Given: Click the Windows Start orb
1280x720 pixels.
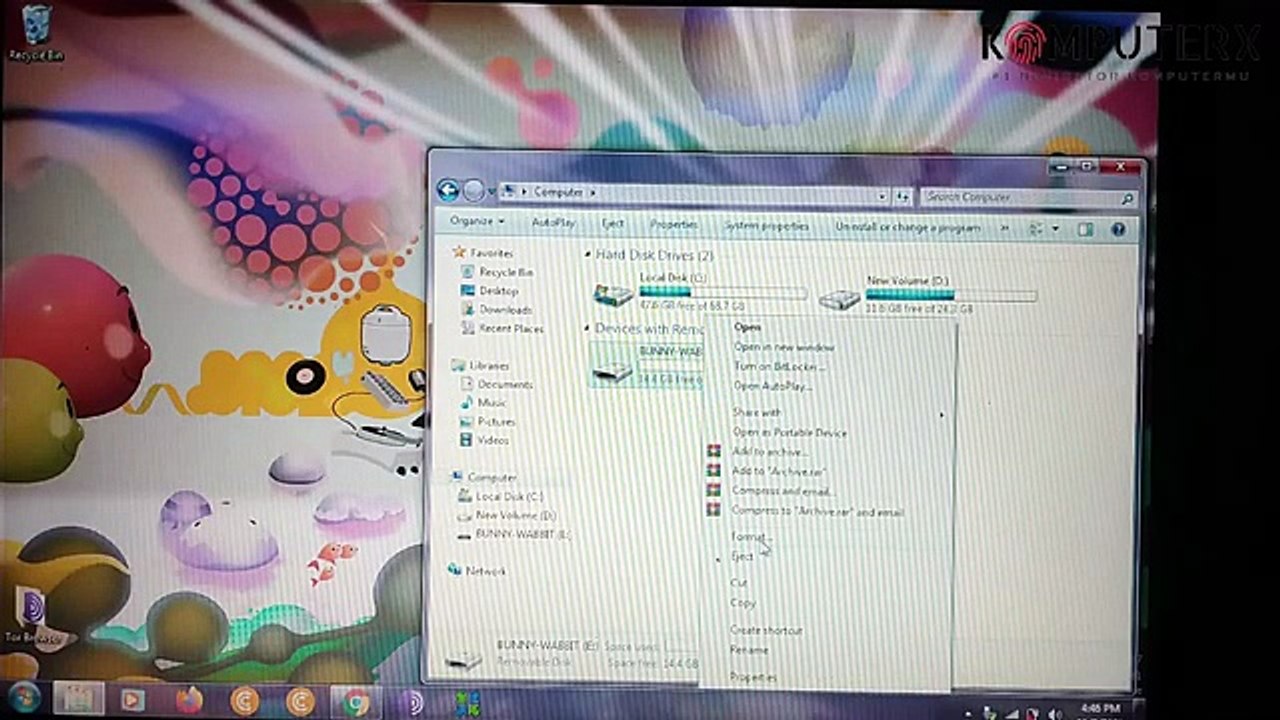Looking at the screenshot, I should click(x=23, y=699).
